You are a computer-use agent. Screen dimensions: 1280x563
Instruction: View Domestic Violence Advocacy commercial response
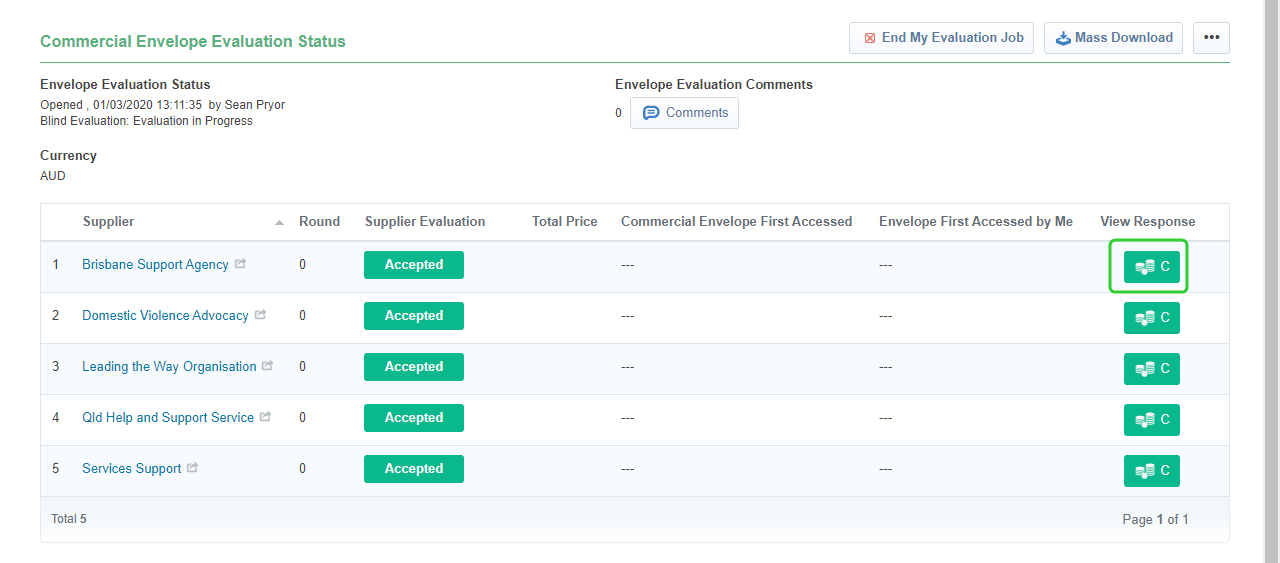coord(1151,318)
